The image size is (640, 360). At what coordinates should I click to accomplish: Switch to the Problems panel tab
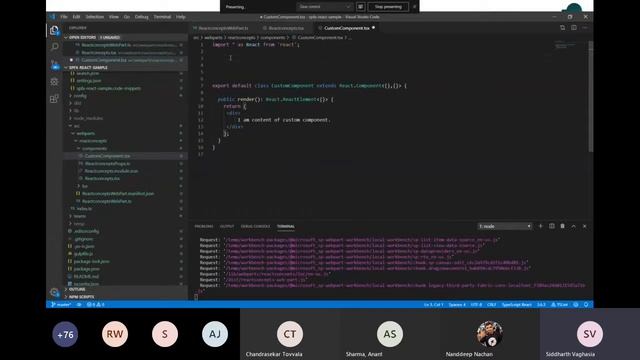coord(204,226)
